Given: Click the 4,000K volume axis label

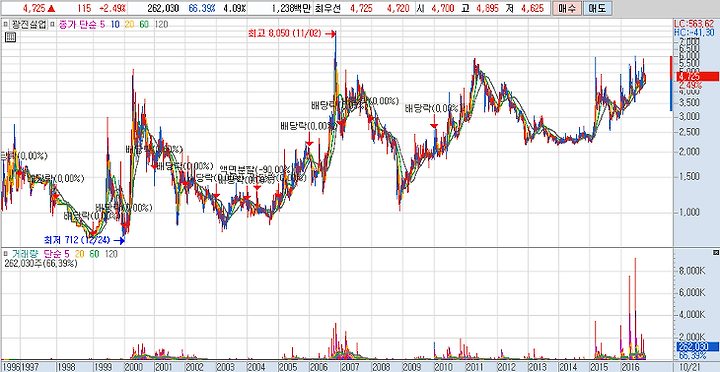Looking at the screenshot, I should [691, 315].
